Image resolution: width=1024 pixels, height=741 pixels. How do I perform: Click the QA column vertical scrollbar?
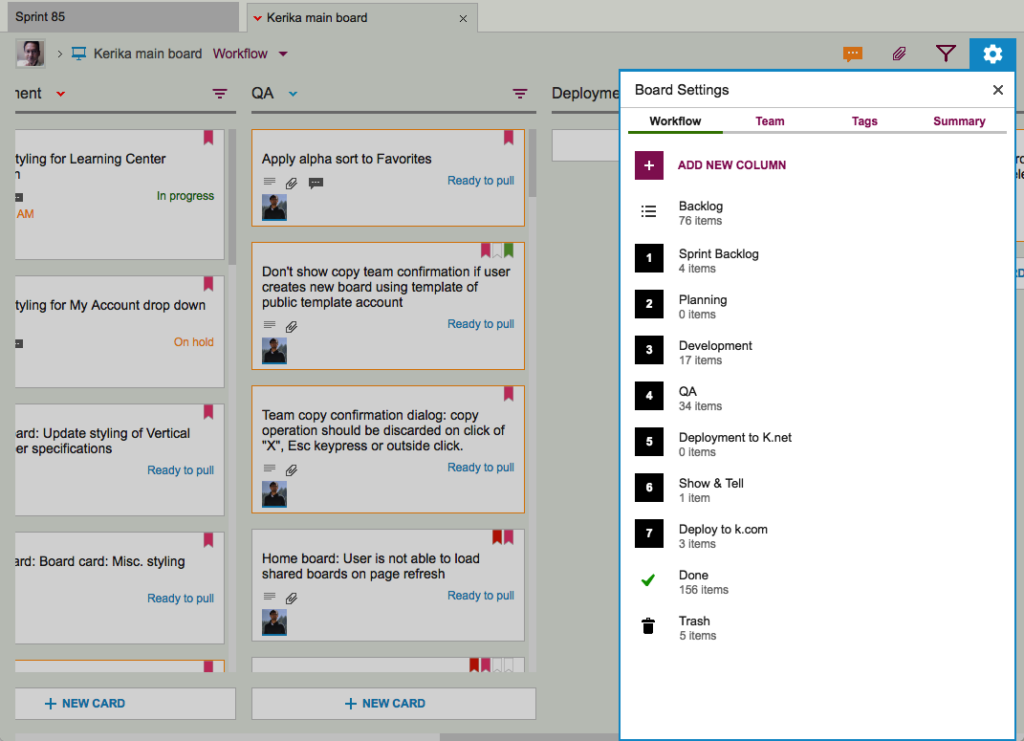(x=532, y=165)
